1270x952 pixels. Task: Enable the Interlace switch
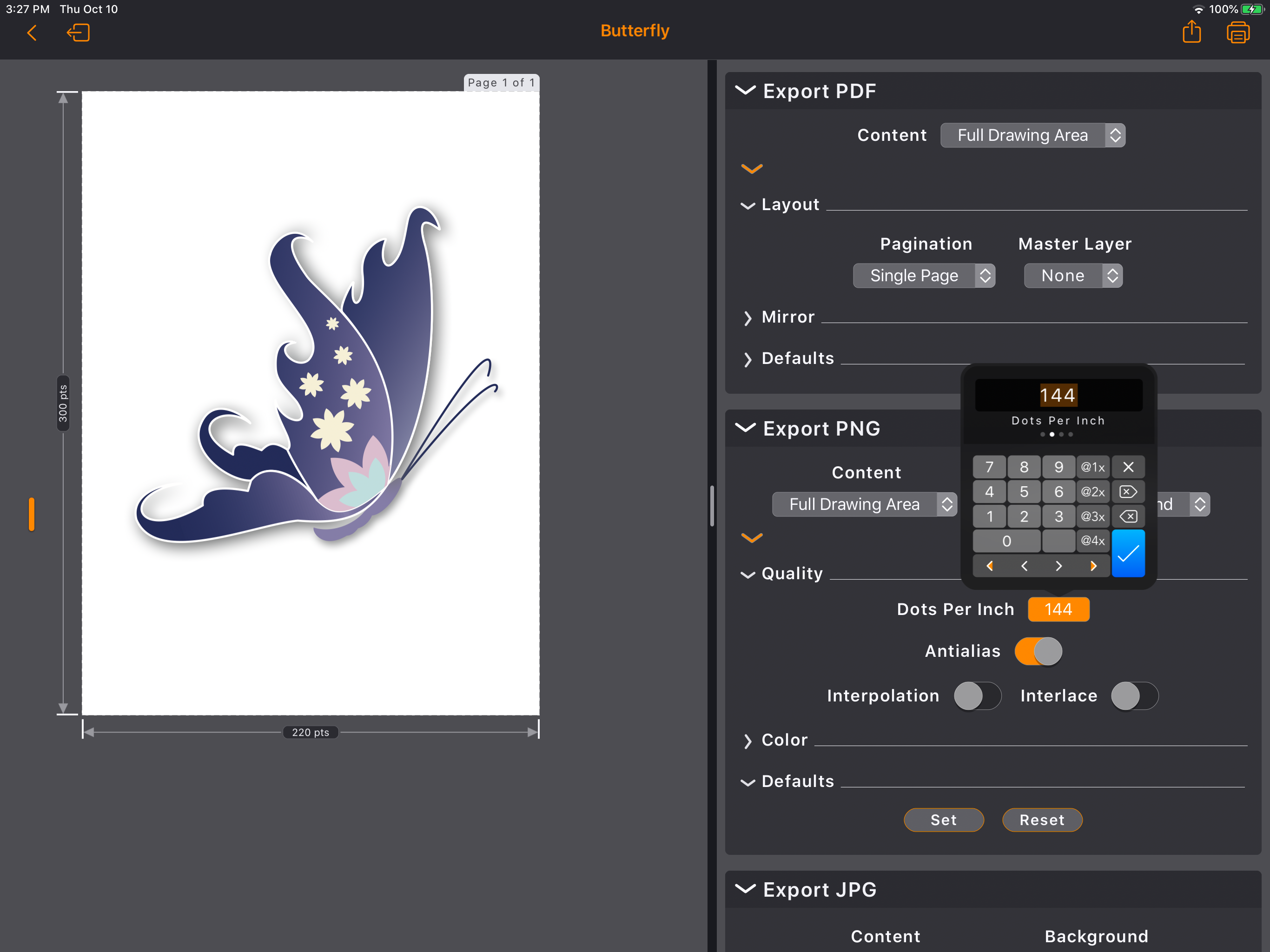coord(1134,696)
